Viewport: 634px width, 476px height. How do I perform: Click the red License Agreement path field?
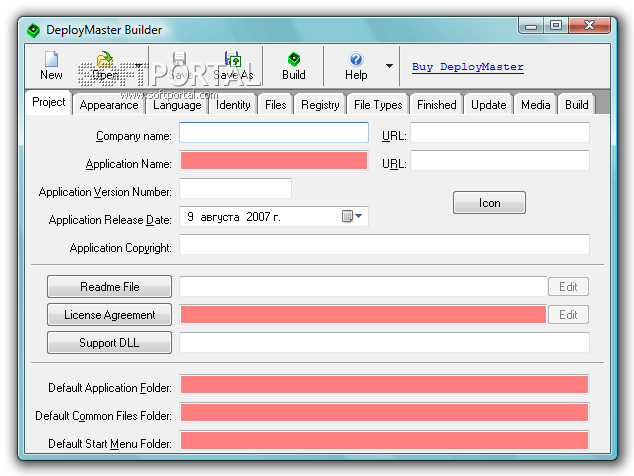(x=363, y=315)
